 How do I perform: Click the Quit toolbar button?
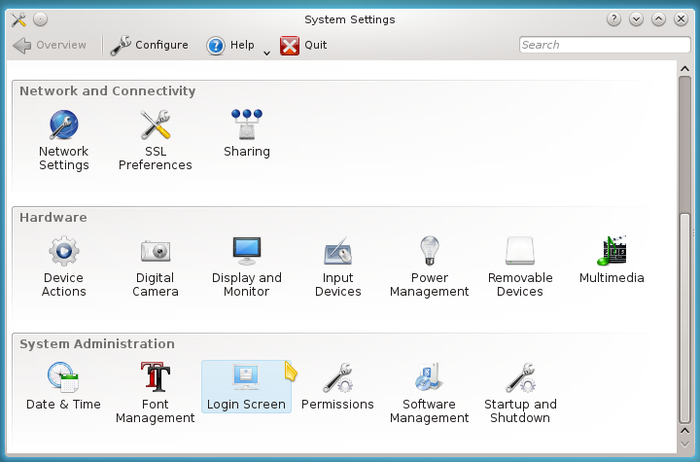click(x=304, y=45)
